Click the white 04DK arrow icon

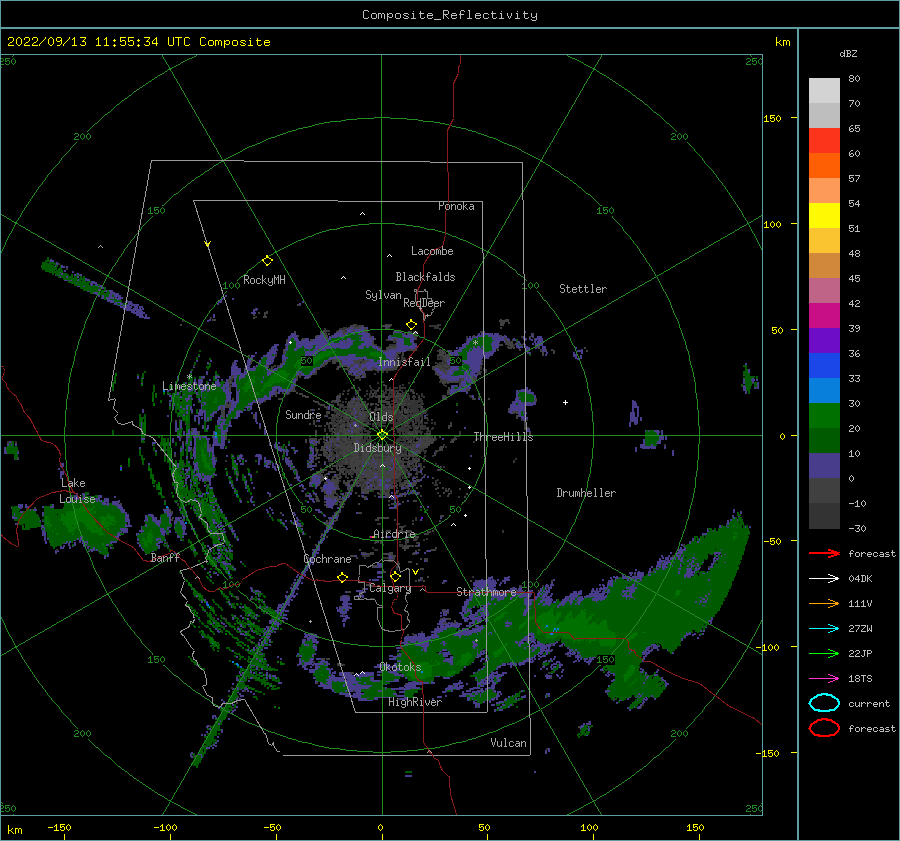(824, 579)
